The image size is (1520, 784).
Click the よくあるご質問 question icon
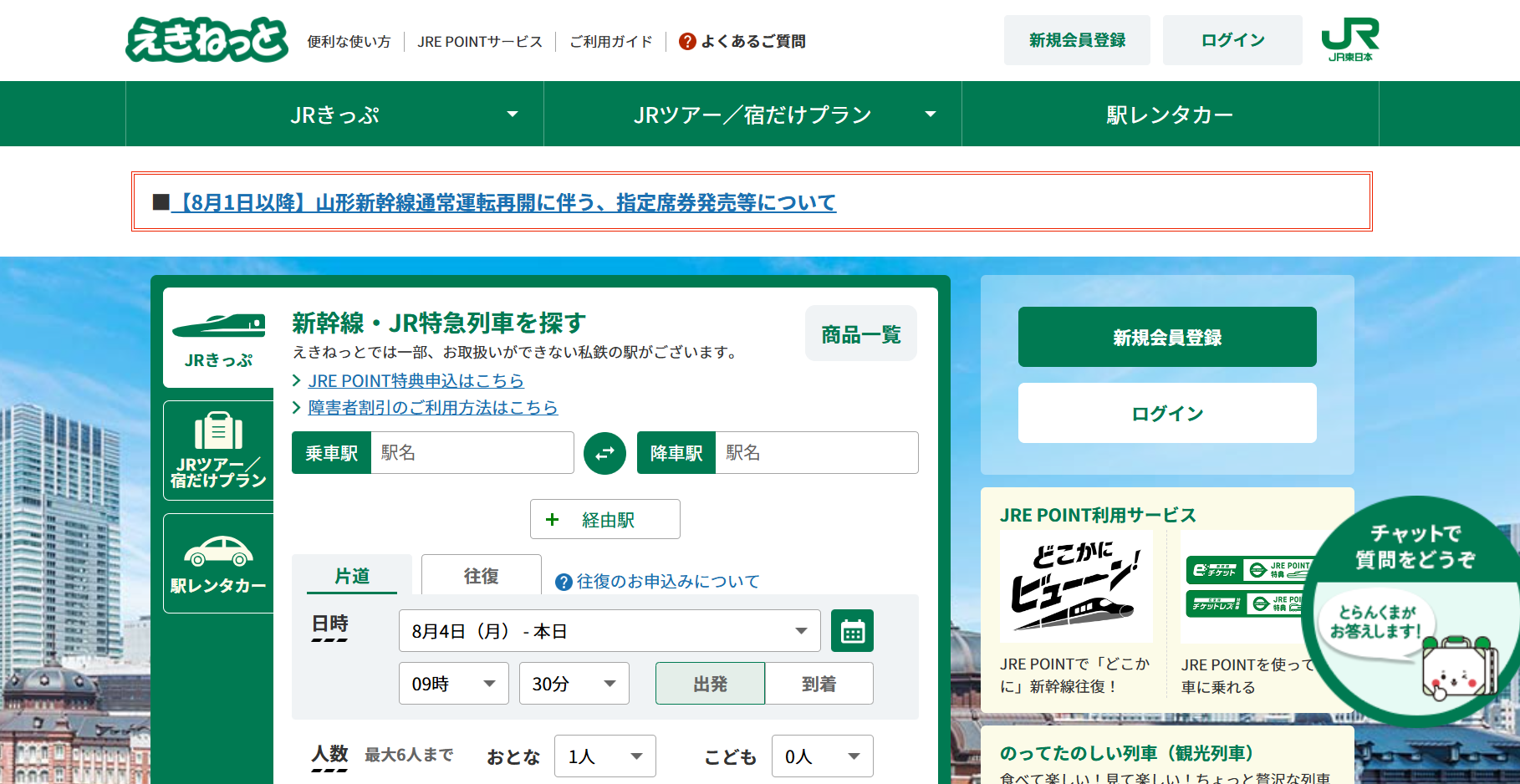tap(687, 41)
